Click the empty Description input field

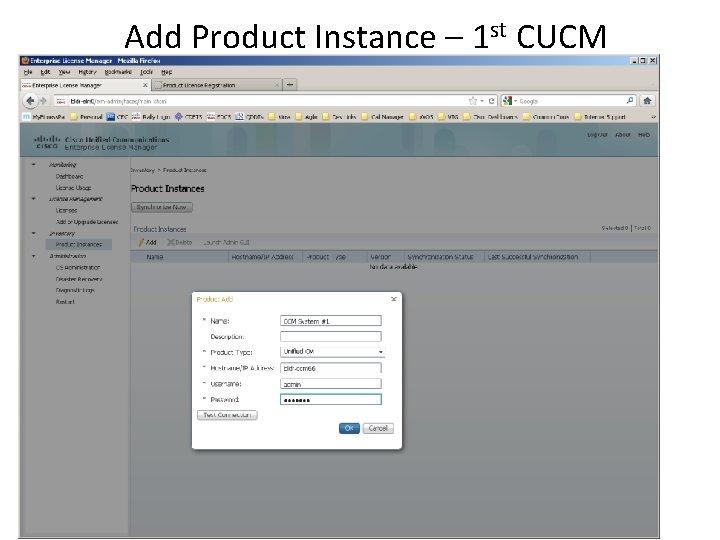331,337
